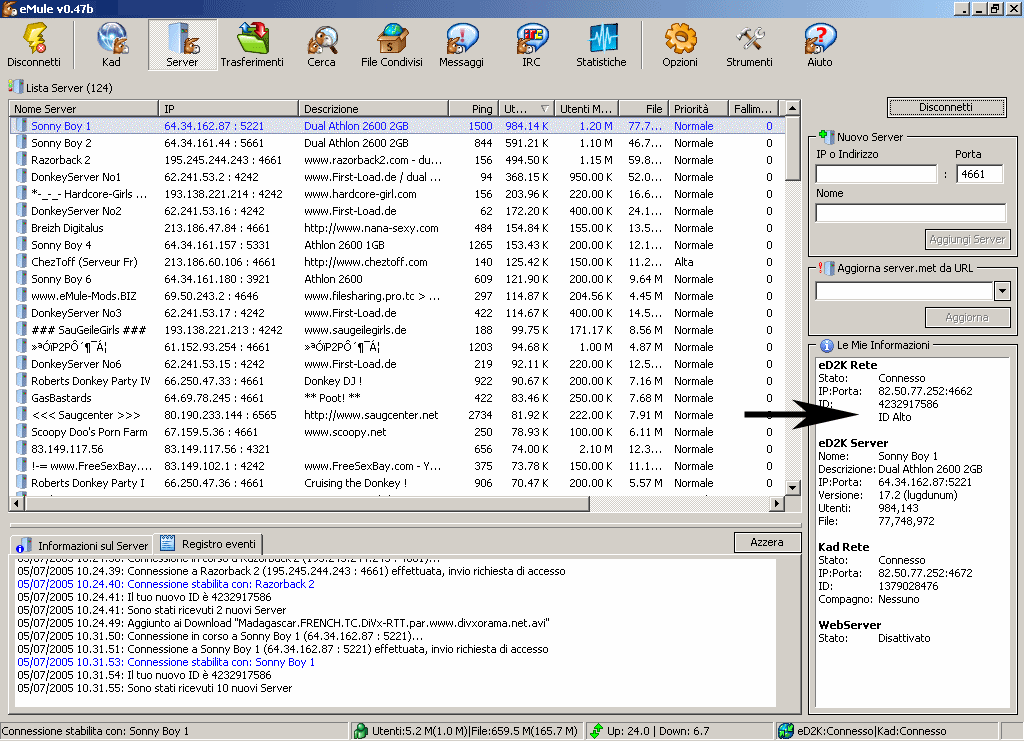This screenshot has height=742, width=1024.
Task: Click the Porta input field
Action: click(x=980, y=174)
